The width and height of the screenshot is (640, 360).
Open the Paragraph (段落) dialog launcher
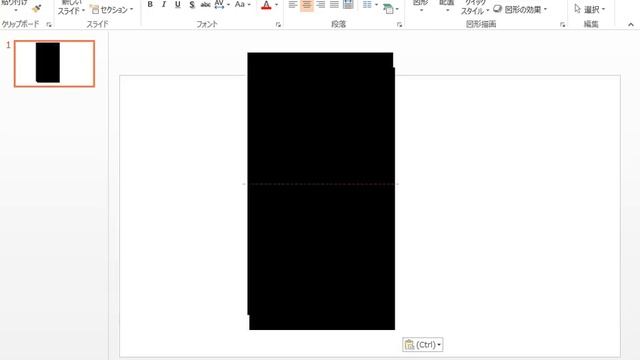point(399,25)
